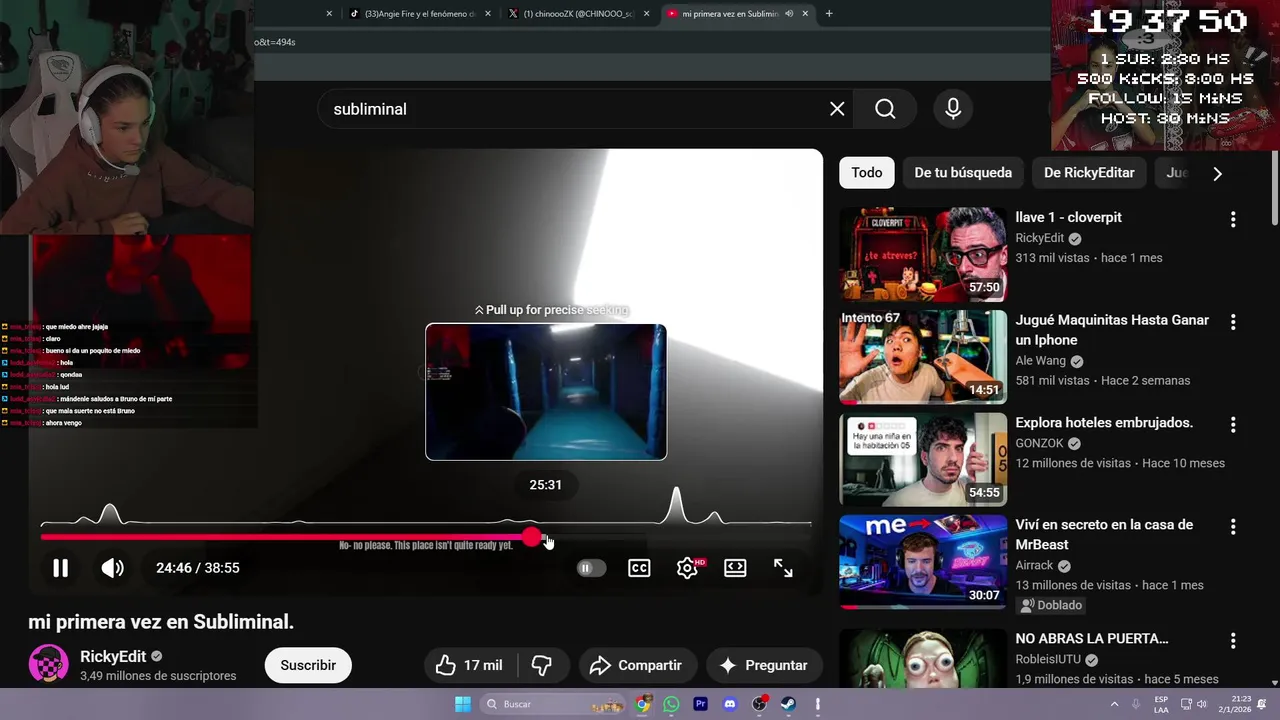Clear the search box text

coord(837,109)
